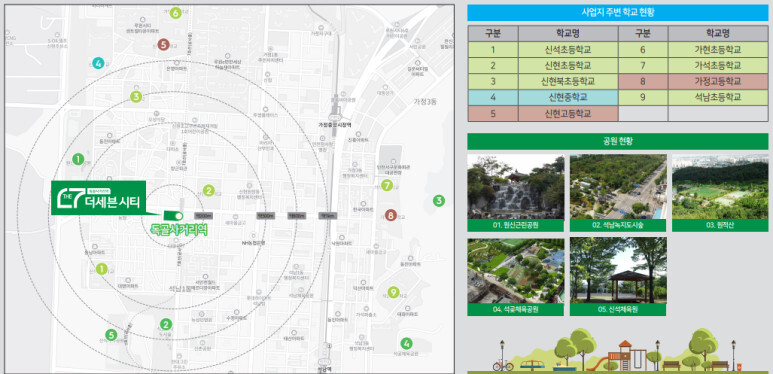This screenshot has width=773, height=374.
Task: Open the 05 pavilion park photo
Action: pyautogui.click(x=618, y=271)
